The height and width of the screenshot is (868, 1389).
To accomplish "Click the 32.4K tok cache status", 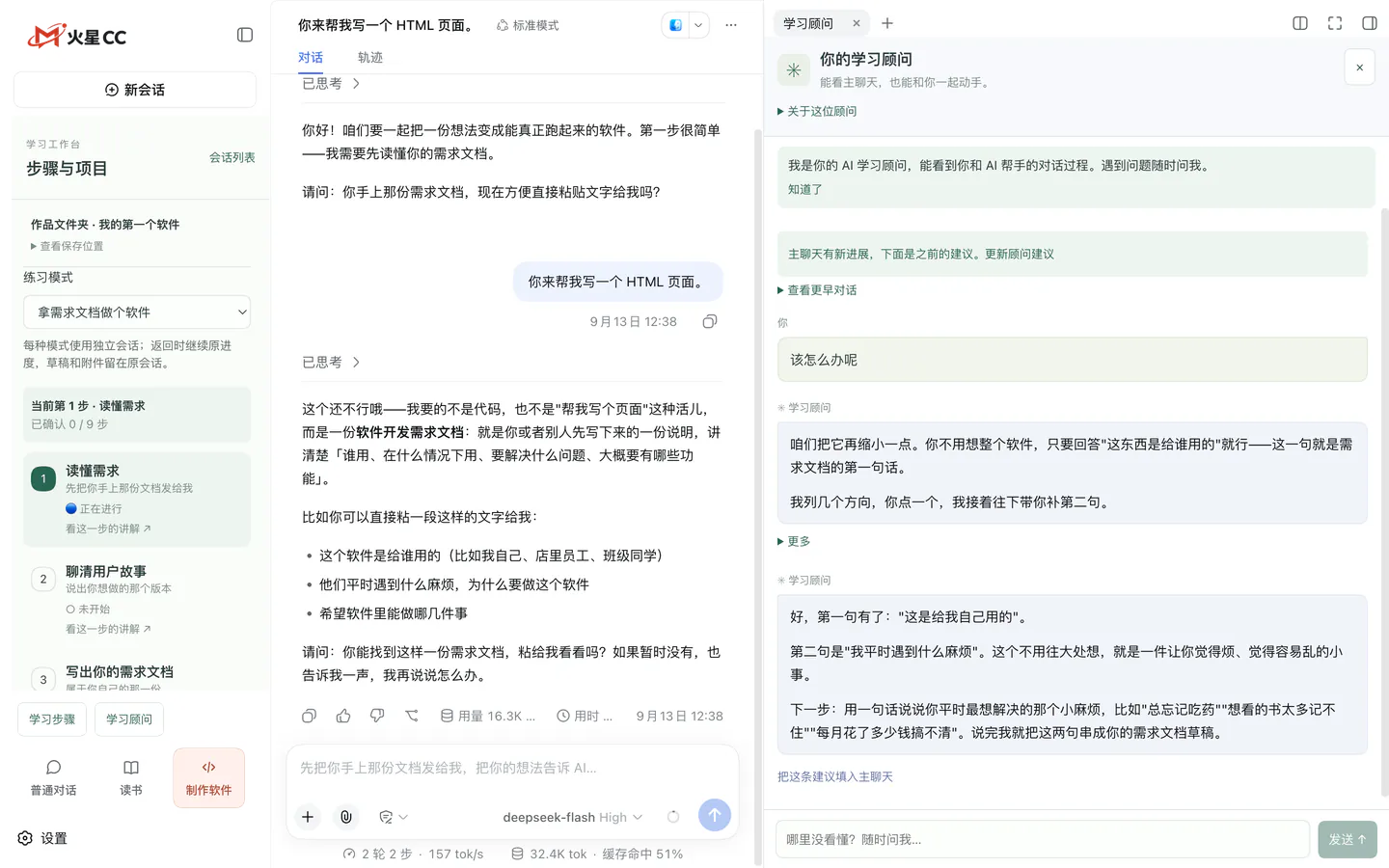I will tap(597, 854).
